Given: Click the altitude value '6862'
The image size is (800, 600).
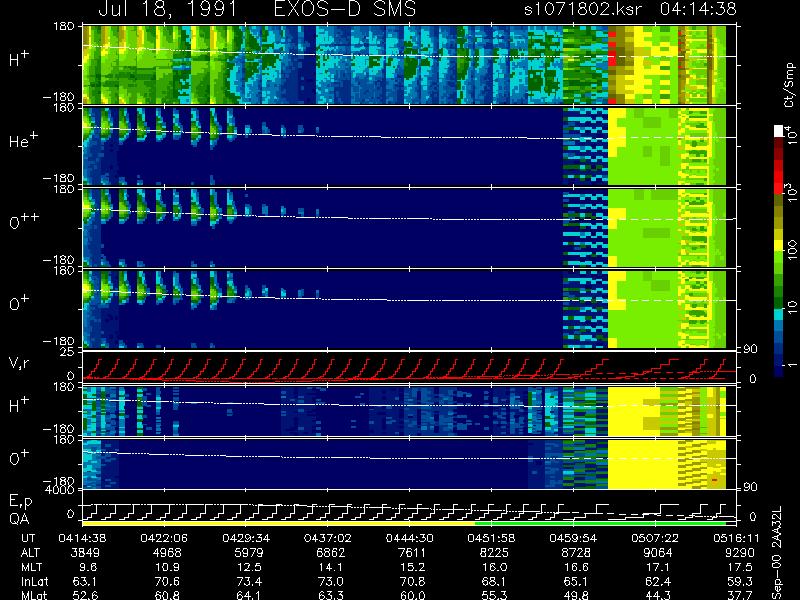Looking at the screenshot, I should click(331, 553).
